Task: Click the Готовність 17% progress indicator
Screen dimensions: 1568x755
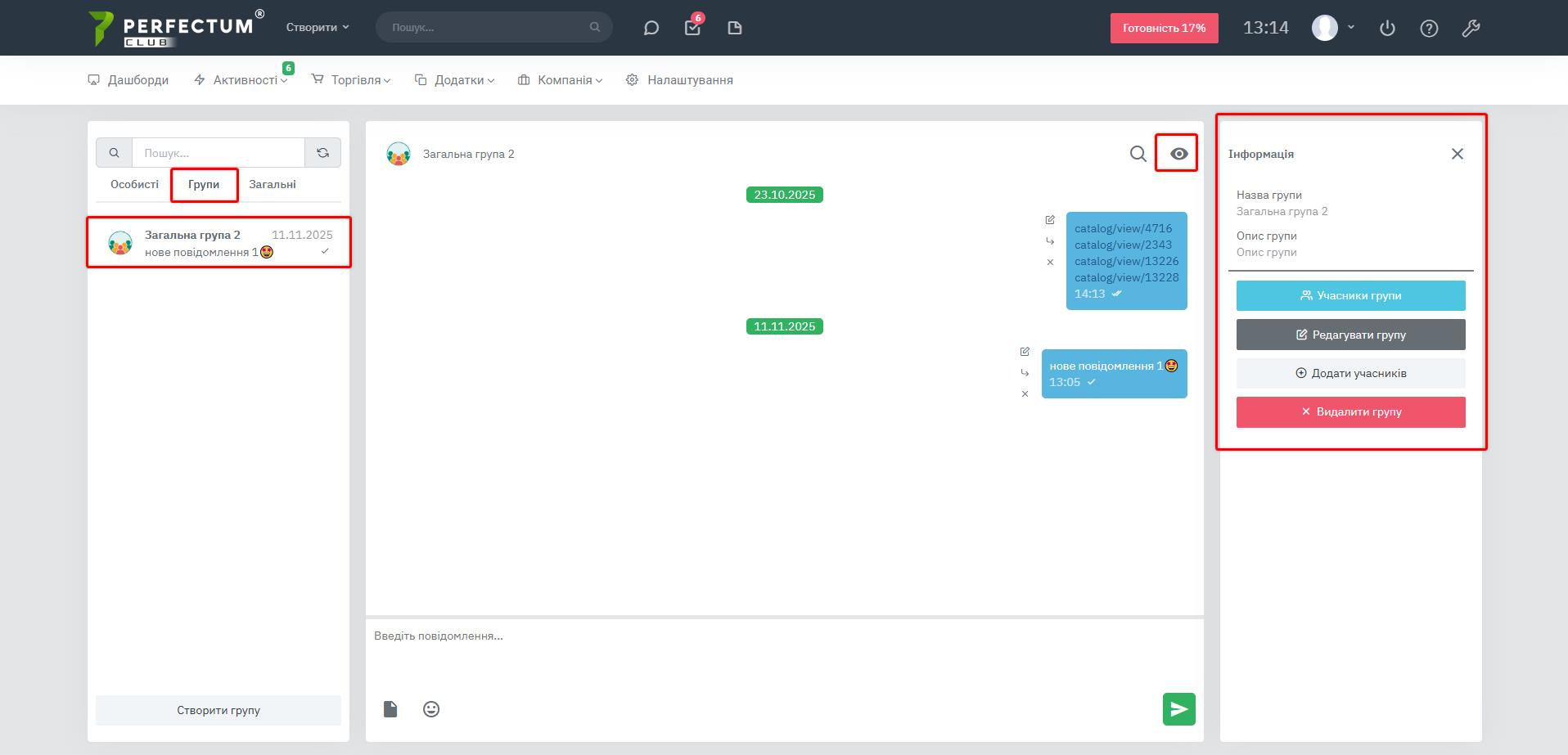Action: pos(1164,28)
